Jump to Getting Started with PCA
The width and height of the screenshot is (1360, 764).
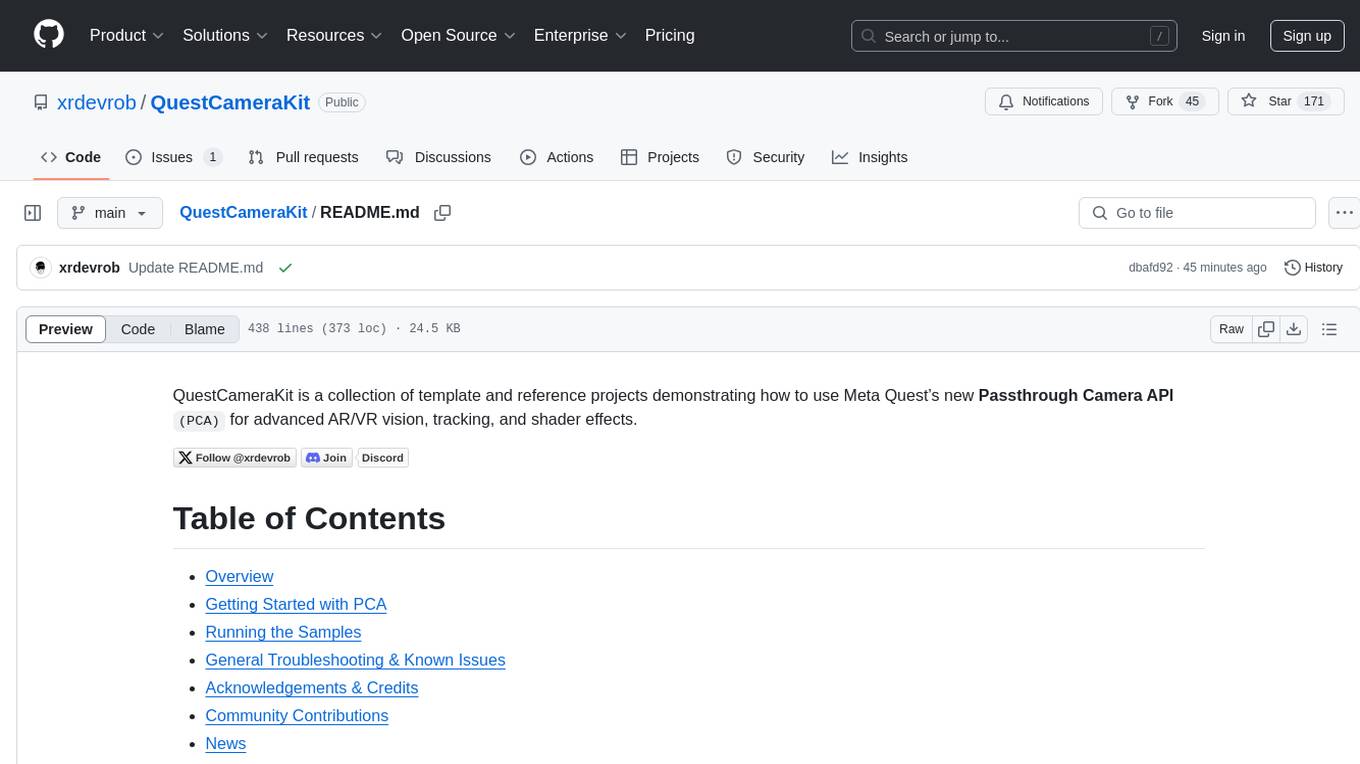pyautogui.click(x=296, y=605)
